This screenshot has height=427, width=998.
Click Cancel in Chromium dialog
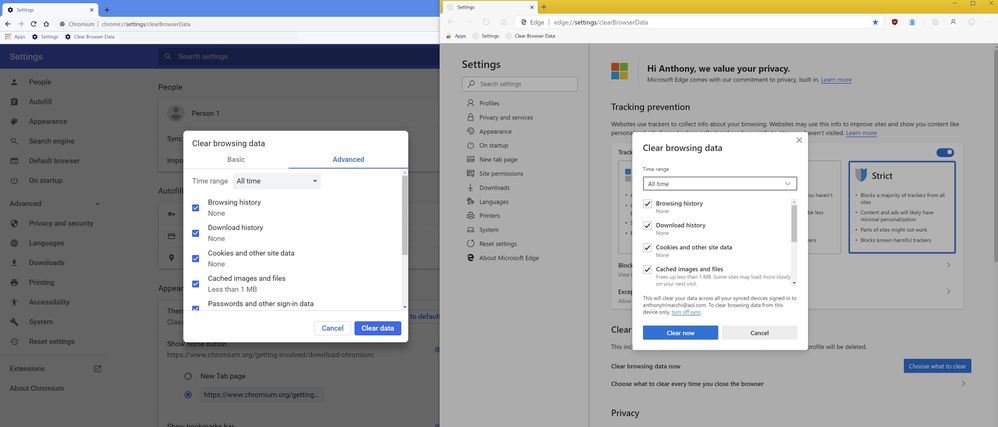coord(332,328)
